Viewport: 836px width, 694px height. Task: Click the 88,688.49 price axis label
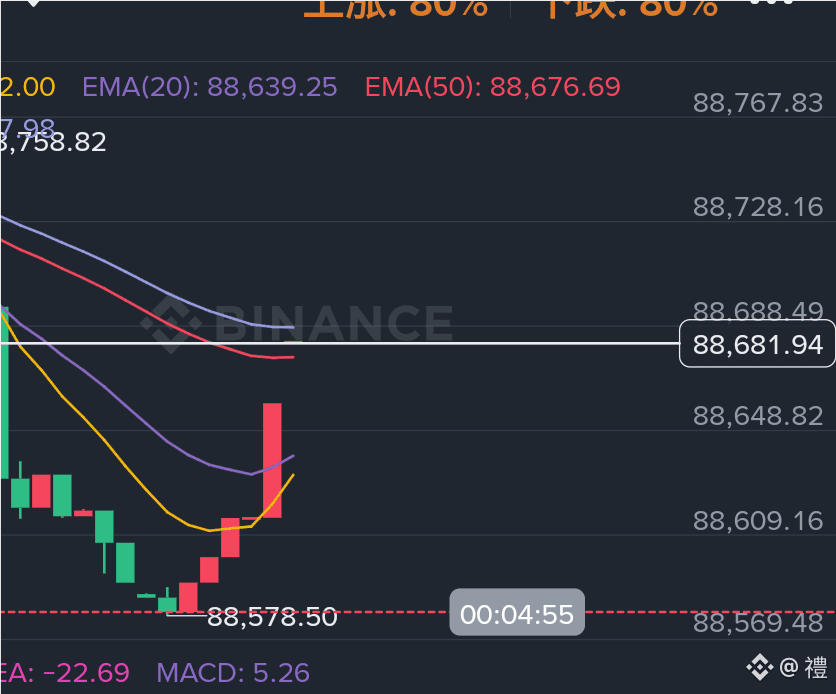click(x=758, y=310)
